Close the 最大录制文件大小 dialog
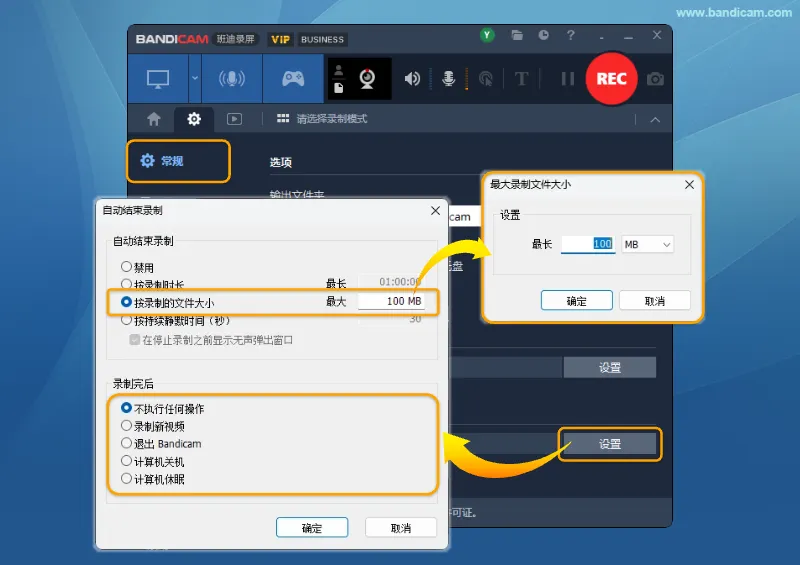 point(689,185)
